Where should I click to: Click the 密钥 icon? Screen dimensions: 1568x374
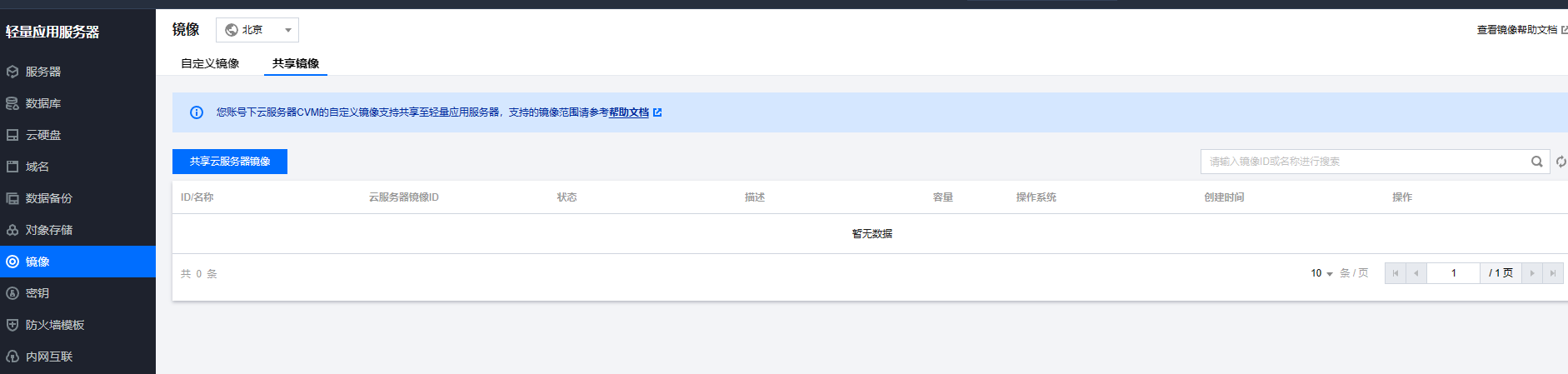pos(12,293)
